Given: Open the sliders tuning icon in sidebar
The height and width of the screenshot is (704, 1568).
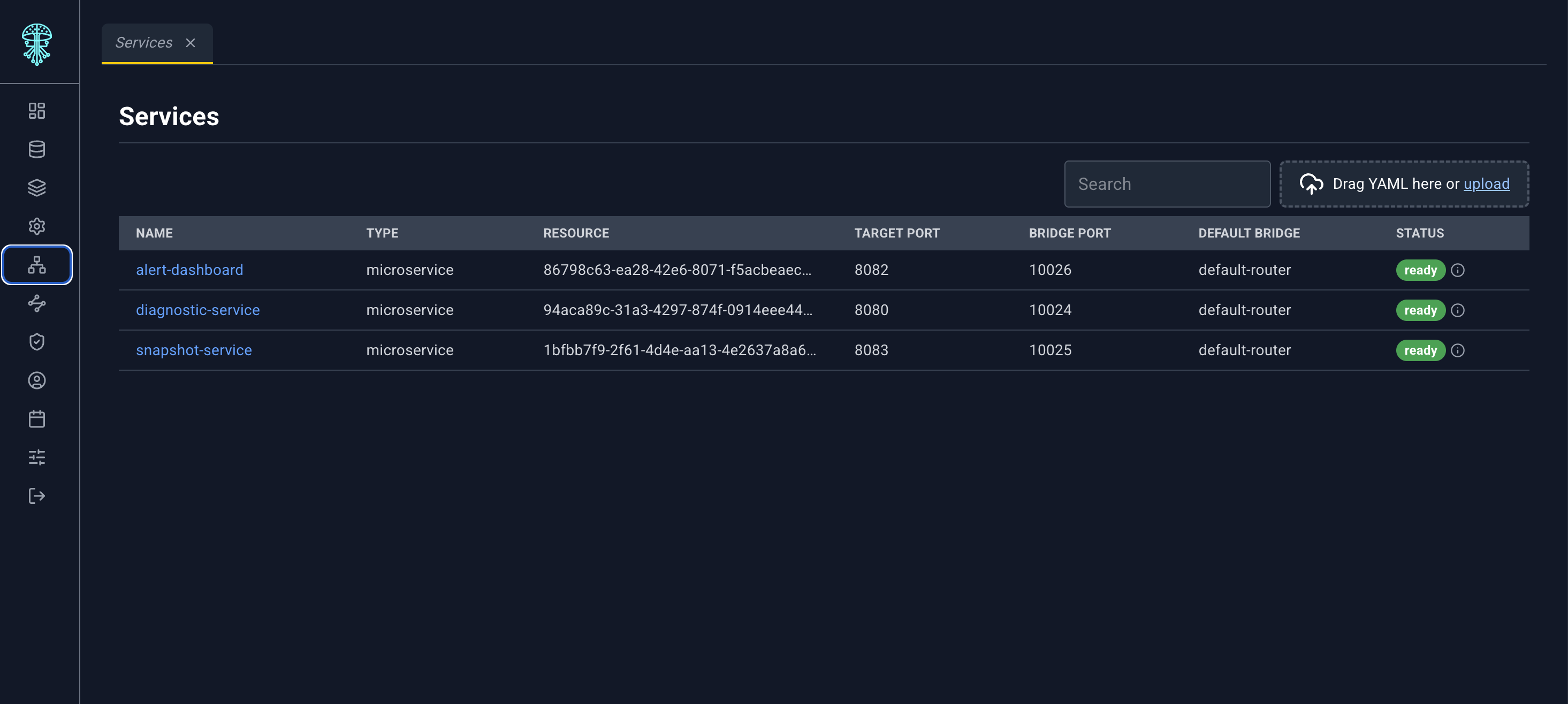Looking at the screenshot, I should point(36,457).
